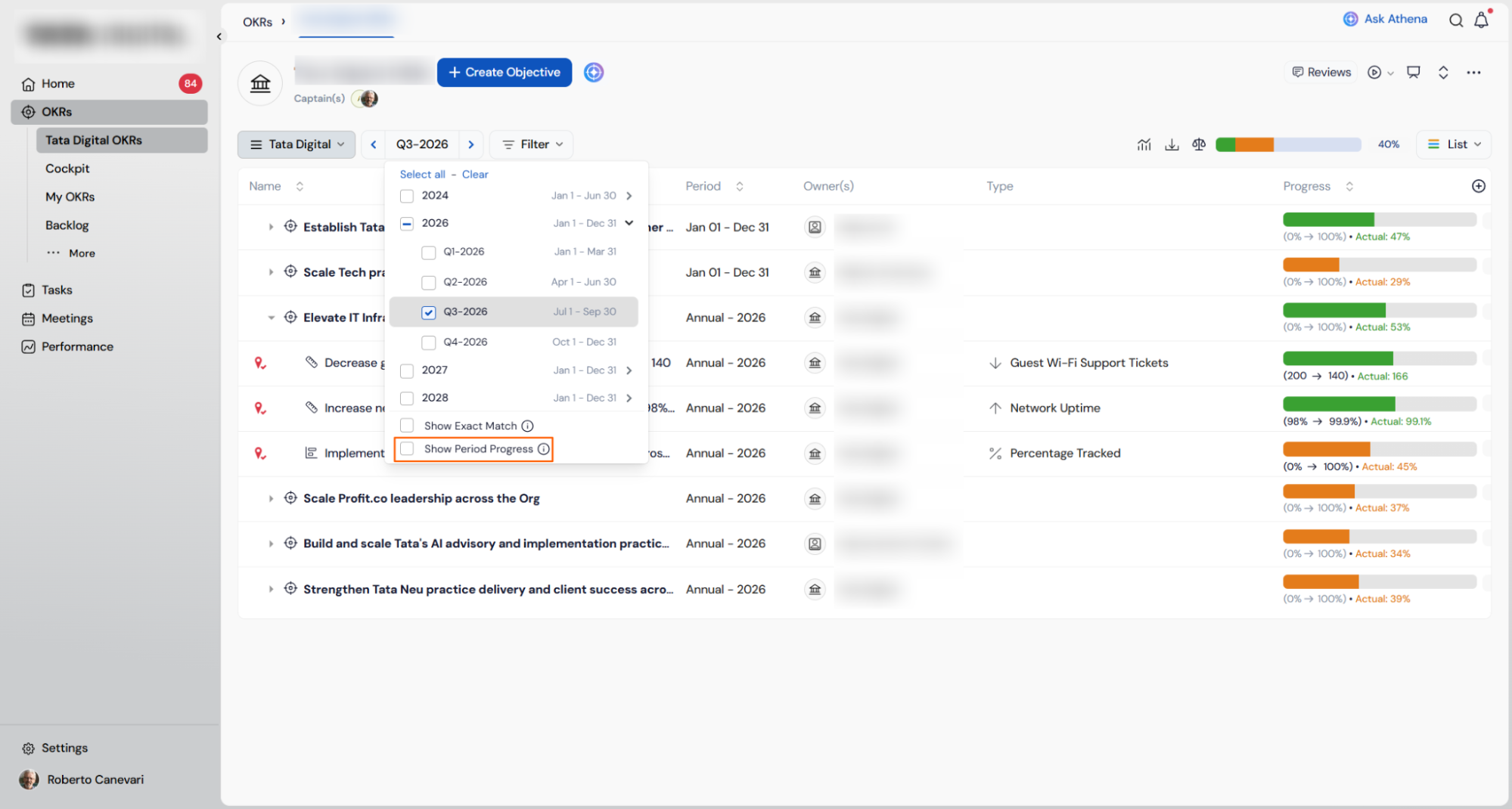Click the Select all link
Viewport: 1512px width, 809px height.
point(423,175)
